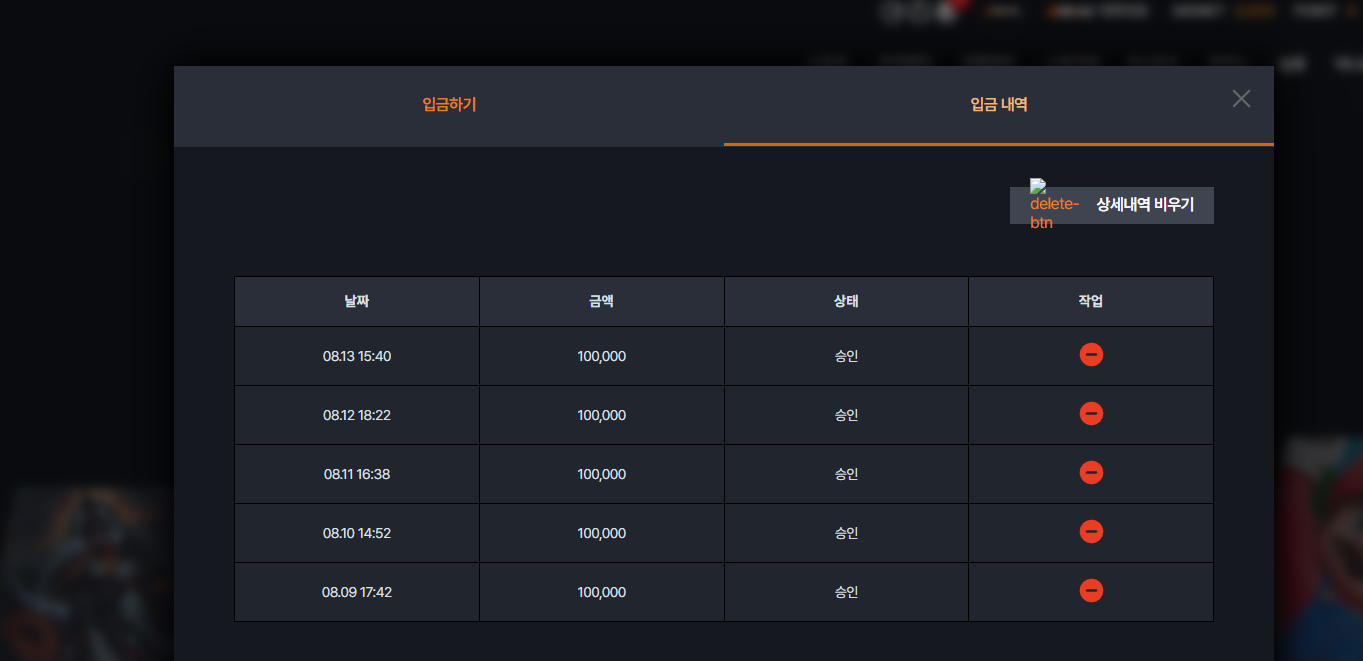Select the 08.13 15:40 date cell
This screenshot has width=1363, height=661.
[x=357, y=356]
